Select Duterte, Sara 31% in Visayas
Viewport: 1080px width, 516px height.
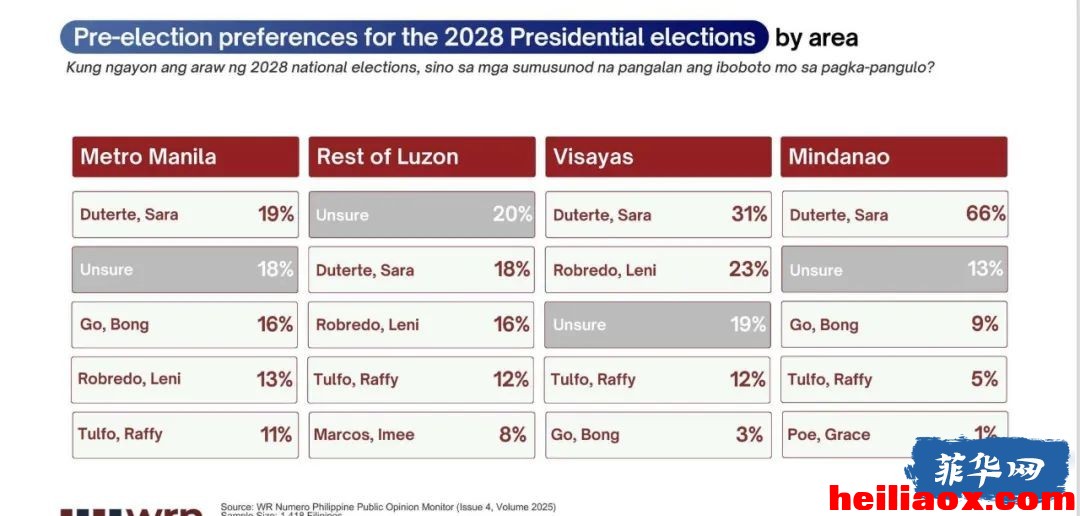coord(658,214)
